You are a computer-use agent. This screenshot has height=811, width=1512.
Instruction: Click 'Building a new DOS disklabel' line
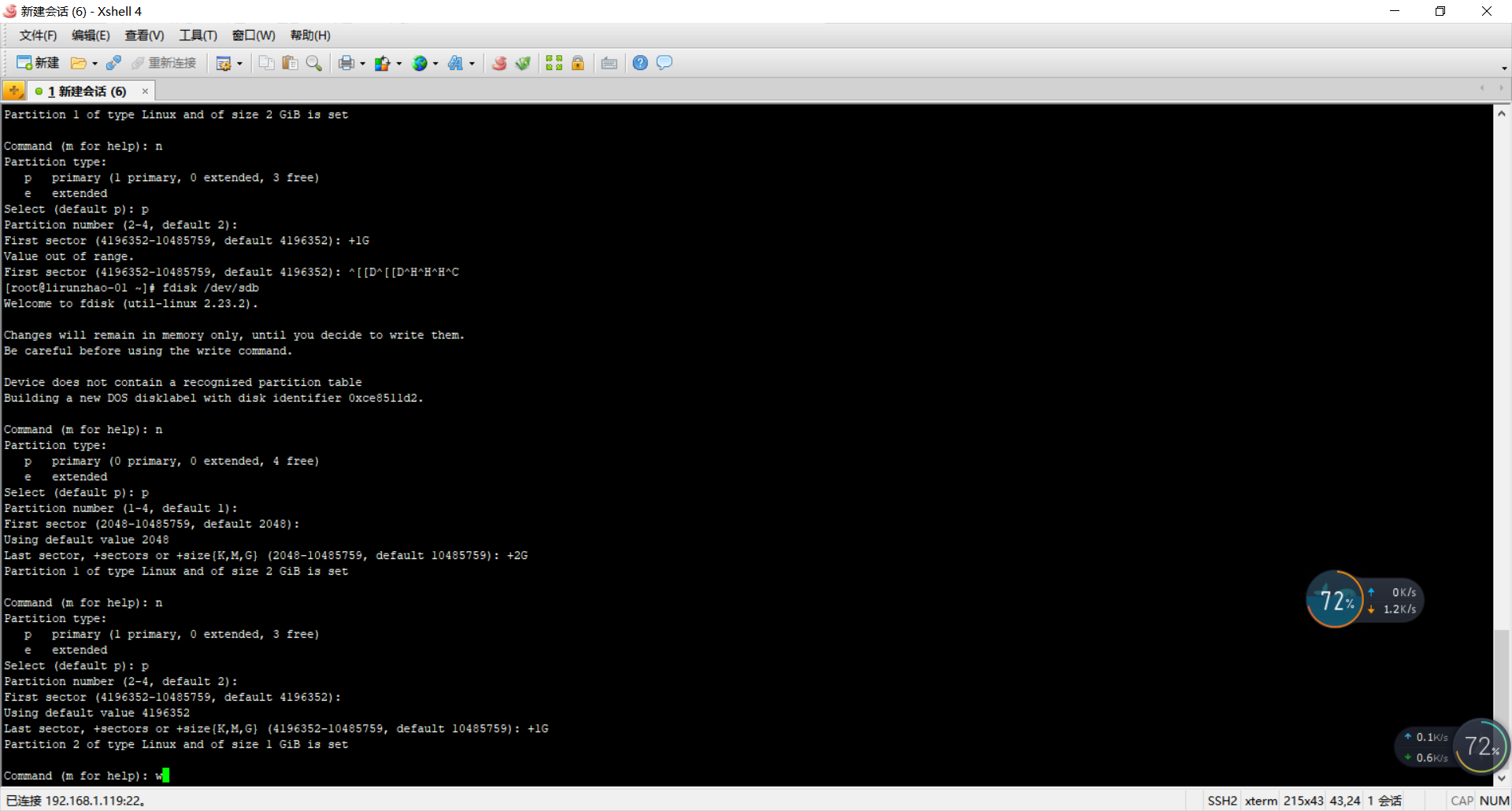[213, 398]
